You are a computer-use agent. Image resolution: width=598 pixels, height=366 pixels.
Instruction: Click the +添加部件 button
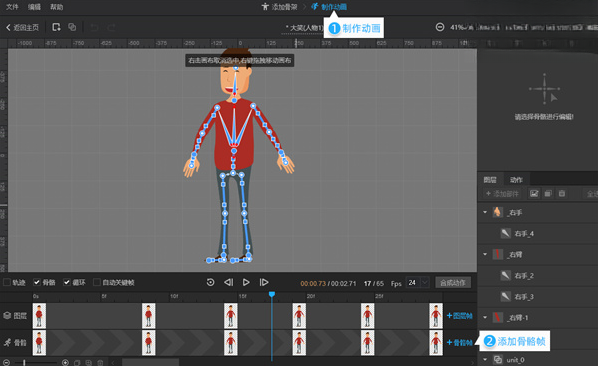pos(502,194)
